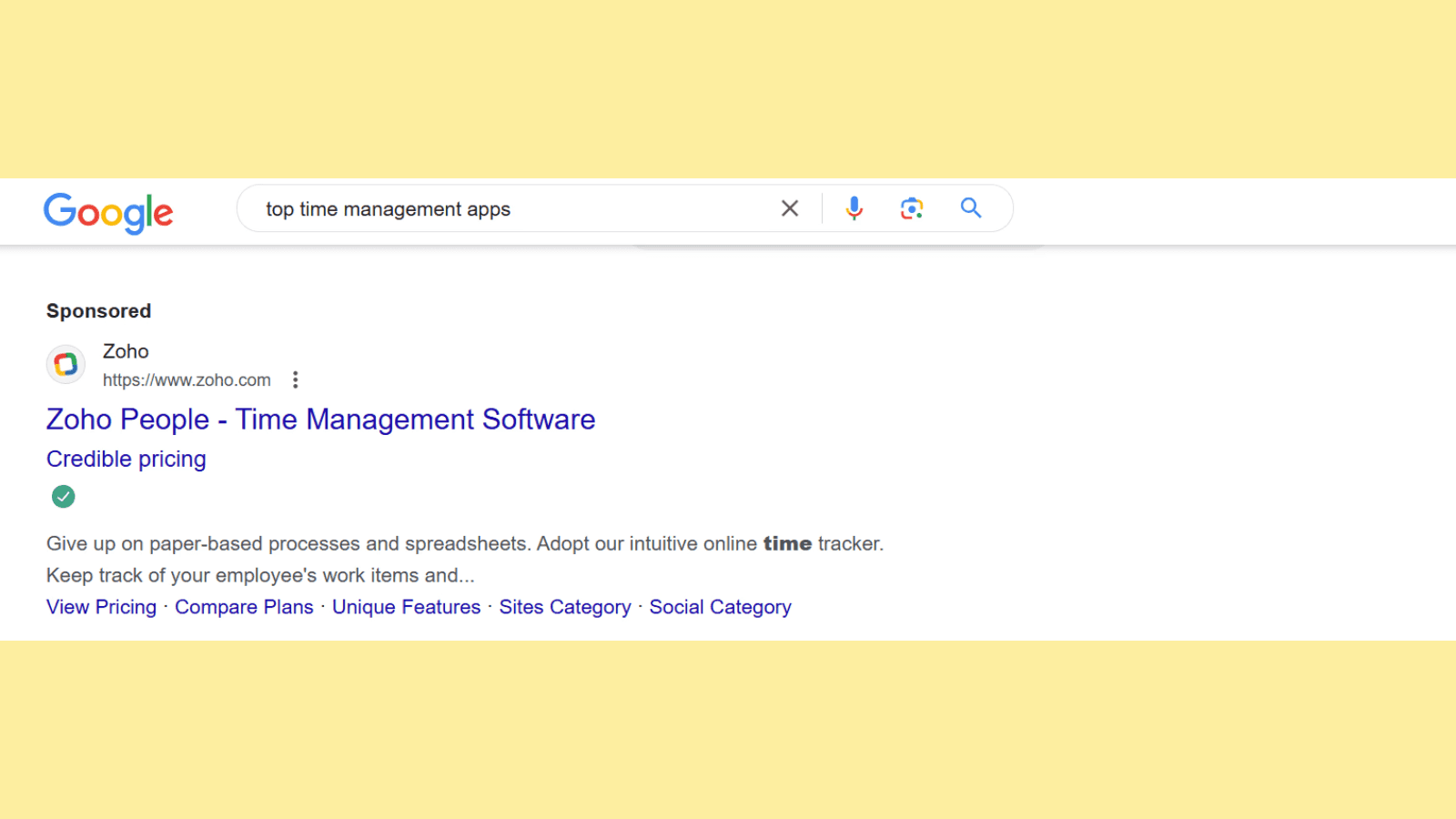The height and width of the screenshot is (819, 1456).
Task: Start voice search with microphone icon
Action: (x=854, y=208)
